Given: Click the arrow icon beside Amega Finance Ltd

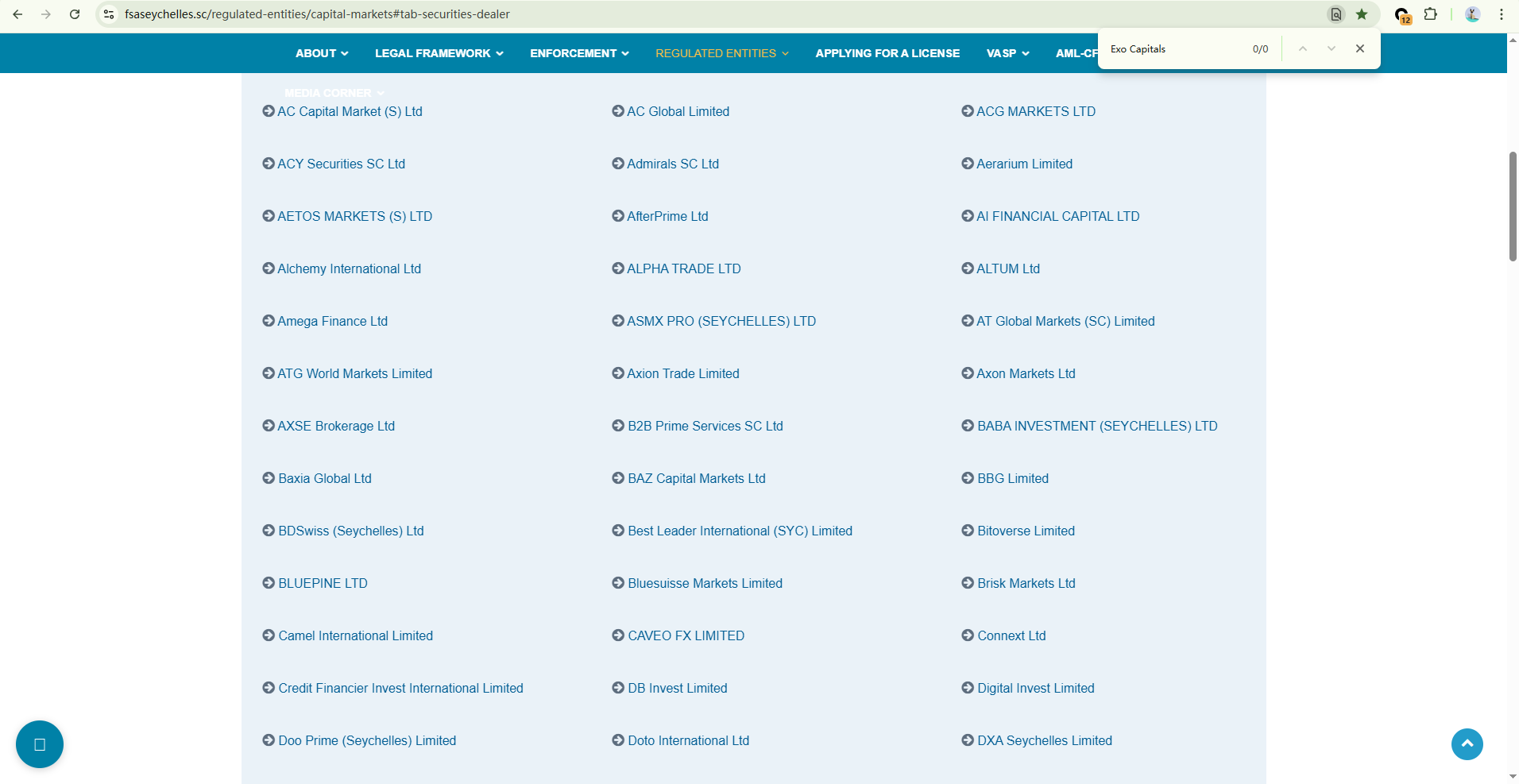Looking at the screenshot, I should point(269,321).
